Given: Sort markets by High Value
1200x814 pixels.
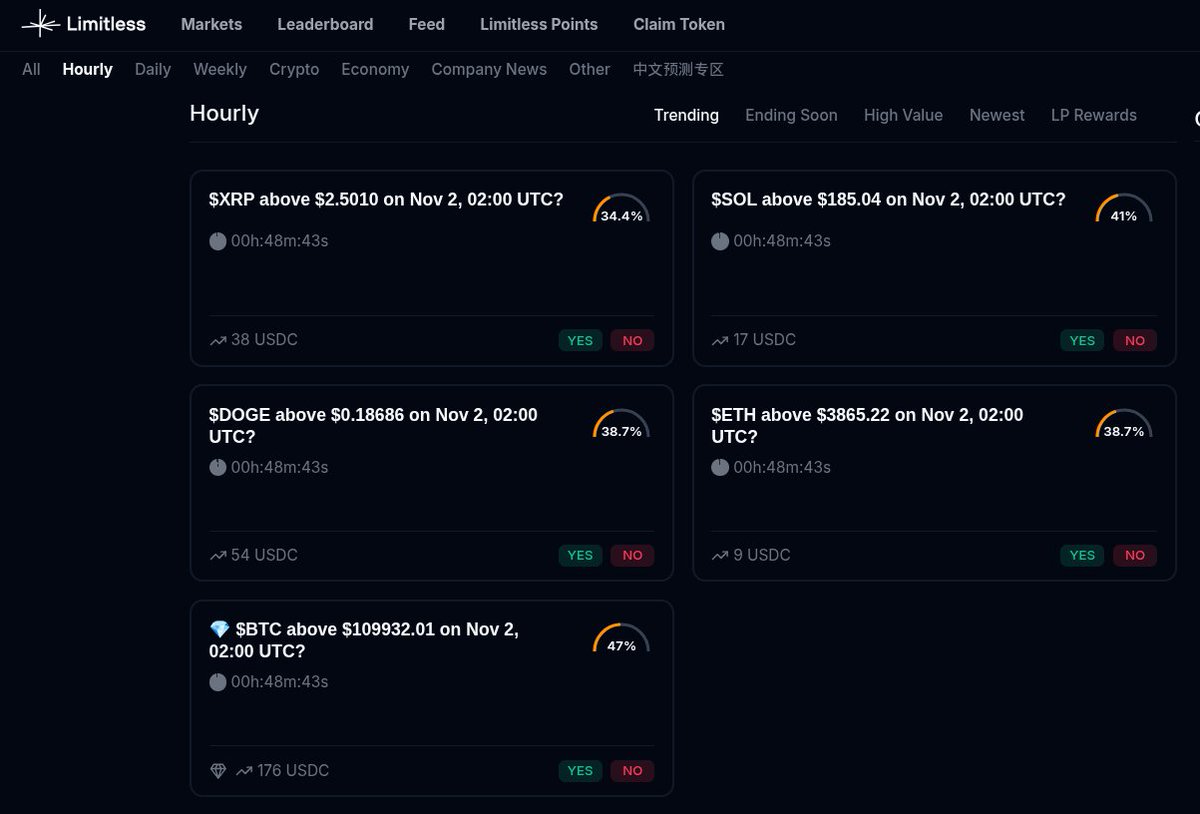Looking at the screenshot, I should click(x=903, y=115).
